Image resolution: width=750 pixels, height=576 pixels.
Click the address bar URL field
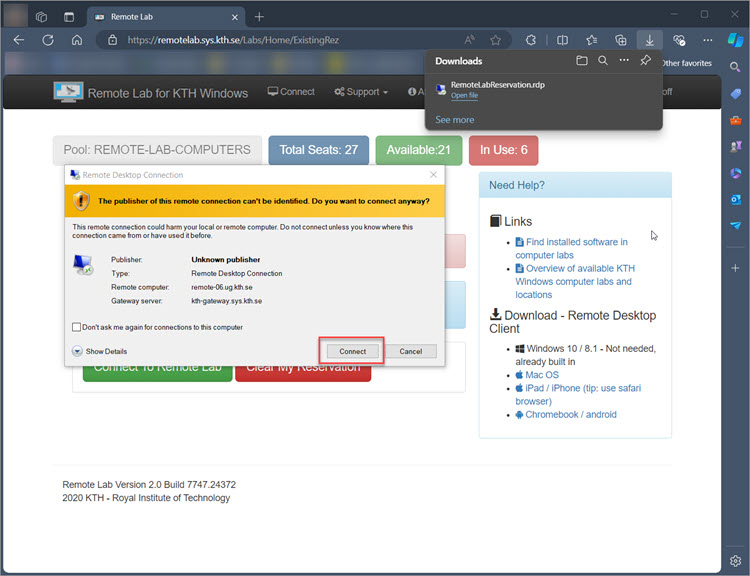point(300,40)
